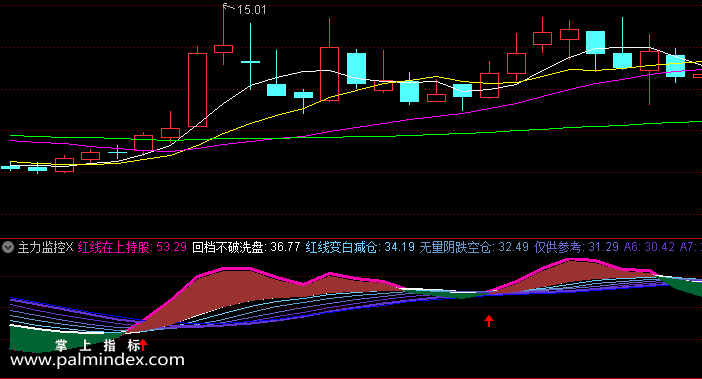Image resolution: width=702 pixels, height=379 pixels.
Task: Select the tall red candlestick before the peak
Action: 197,89
